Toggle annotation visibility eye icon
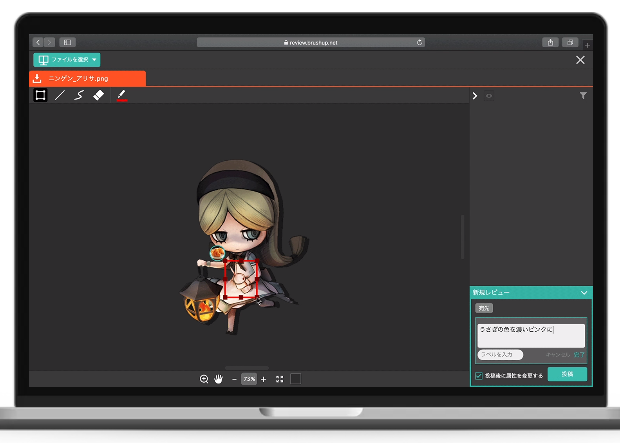 (489, 96)
